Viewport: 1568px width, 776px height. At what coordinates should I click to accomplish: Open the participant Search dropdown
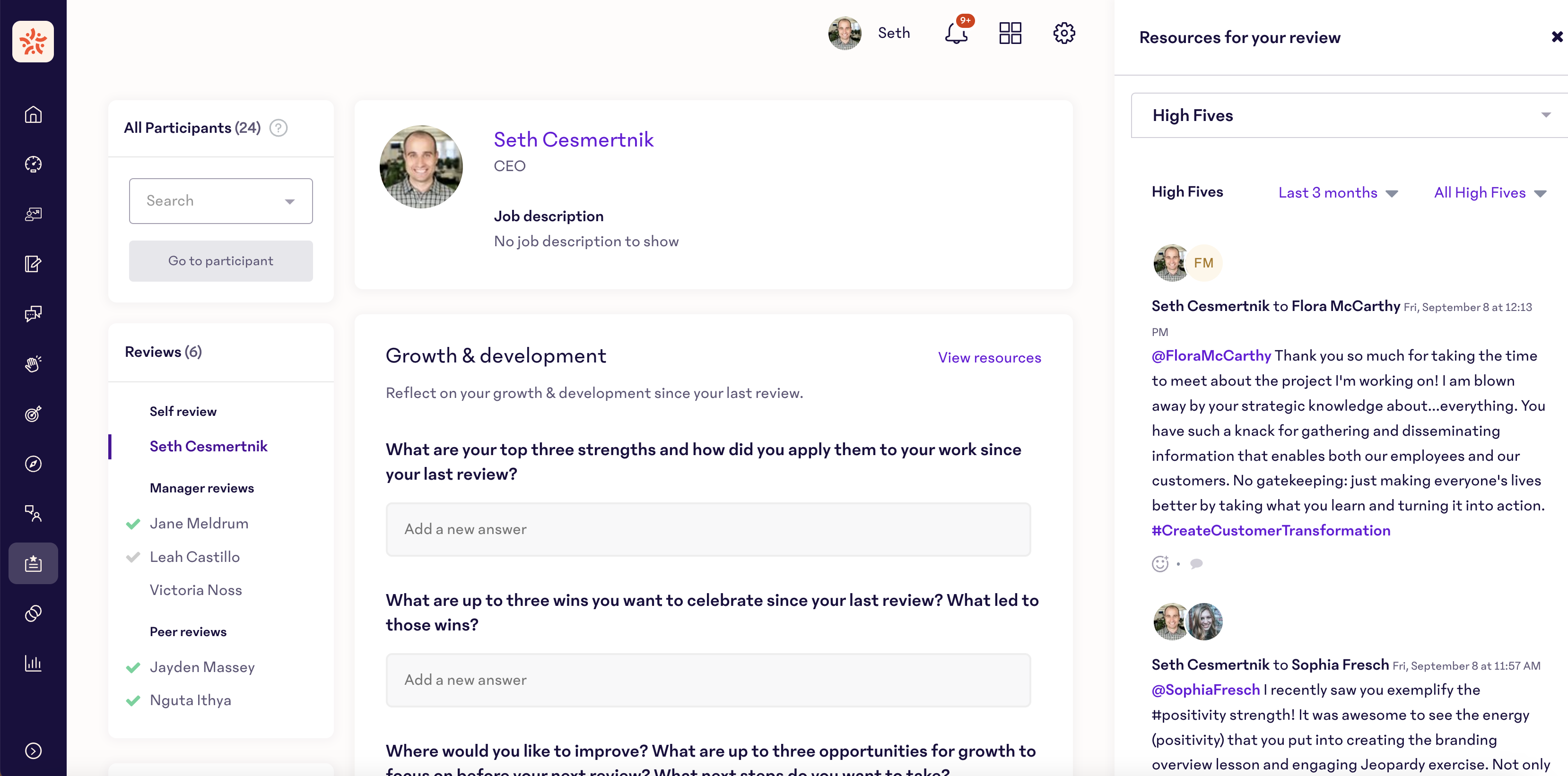[x=220, y=201]
